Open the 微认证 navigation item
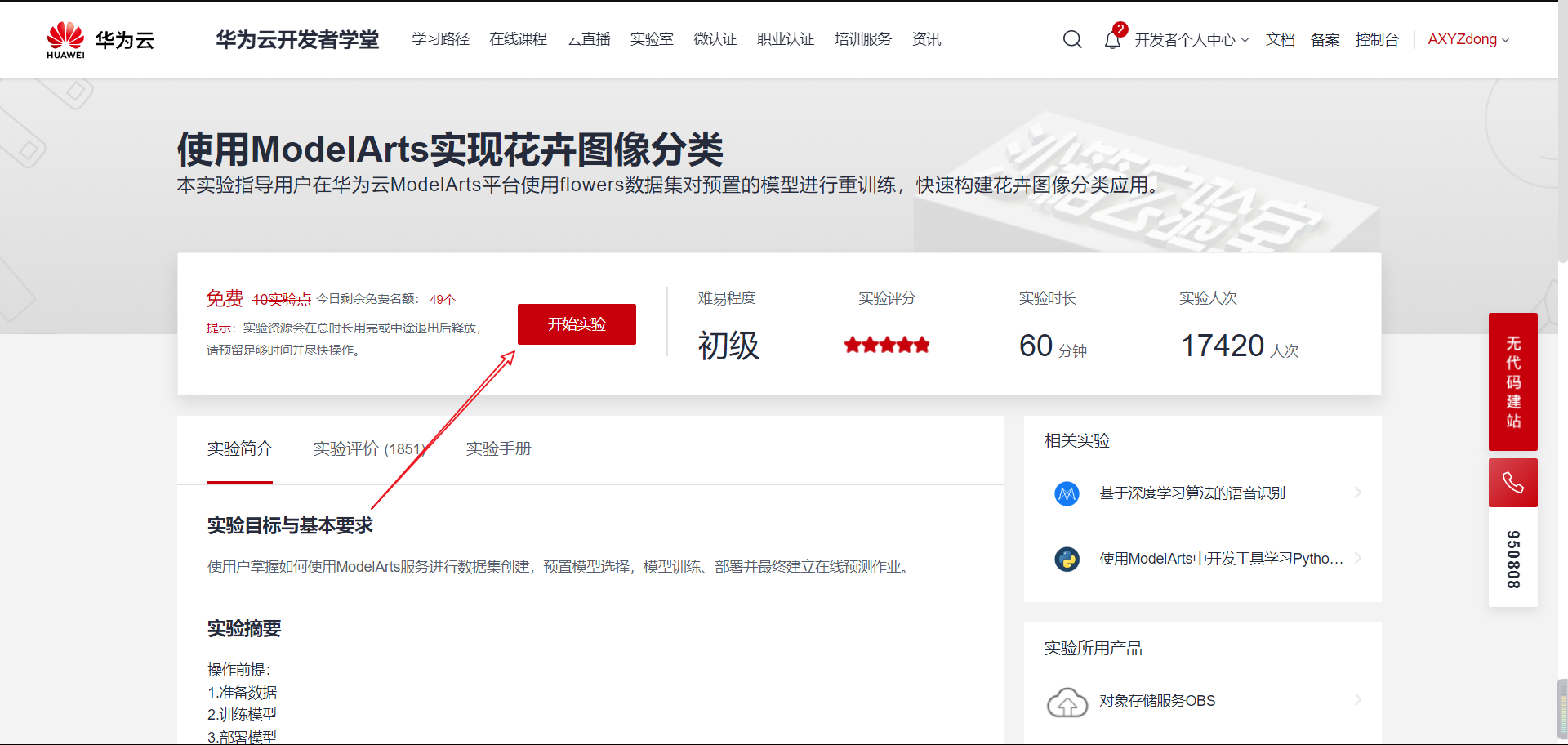 coord(715,39)
